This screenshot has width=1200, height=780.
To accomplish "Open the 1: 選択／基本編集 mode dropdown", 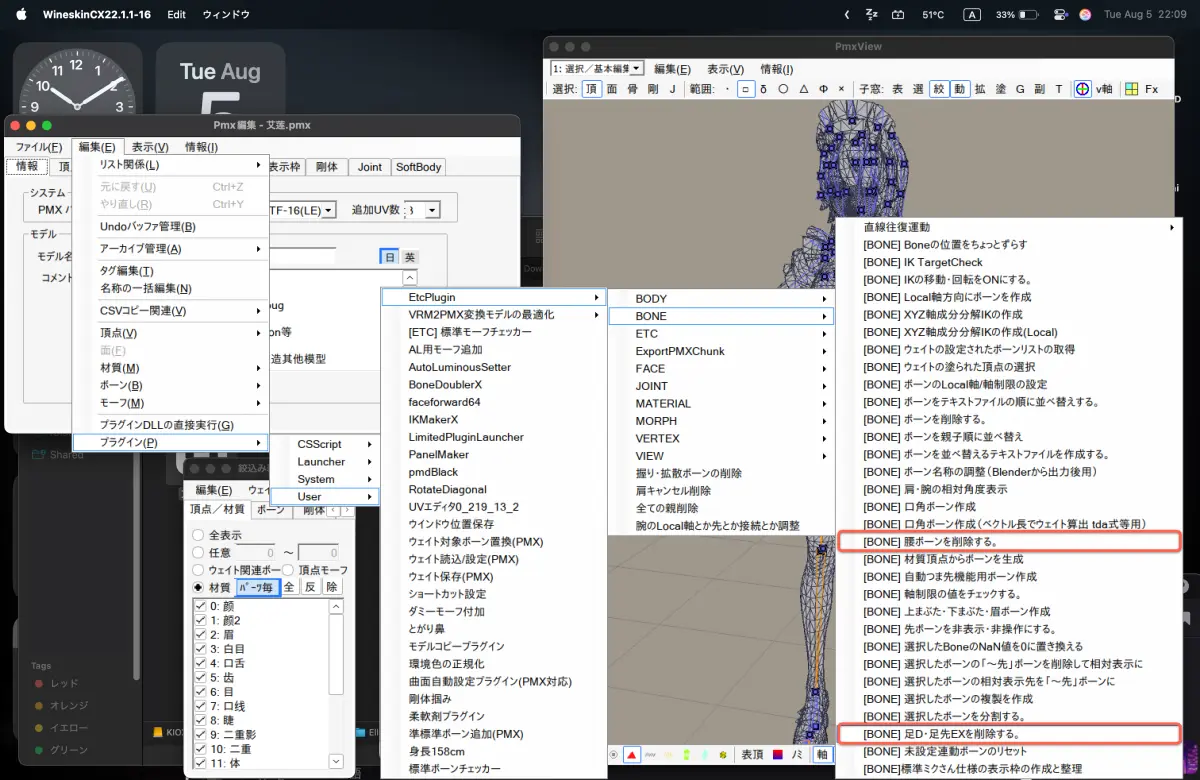I will pyautogui.click(x=598, y=68).
